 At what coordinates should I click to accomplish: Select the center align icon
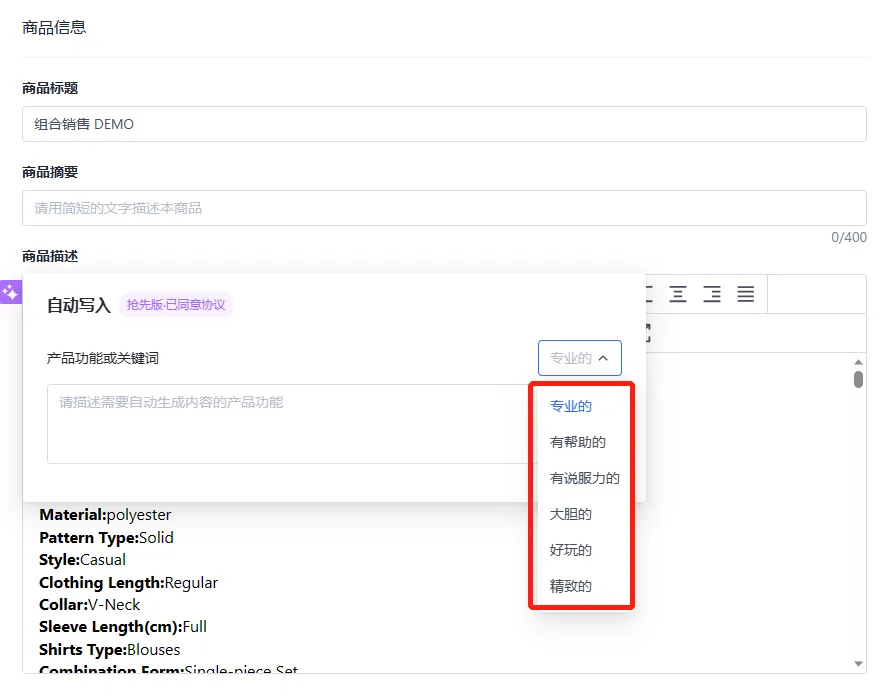(678, 294)
